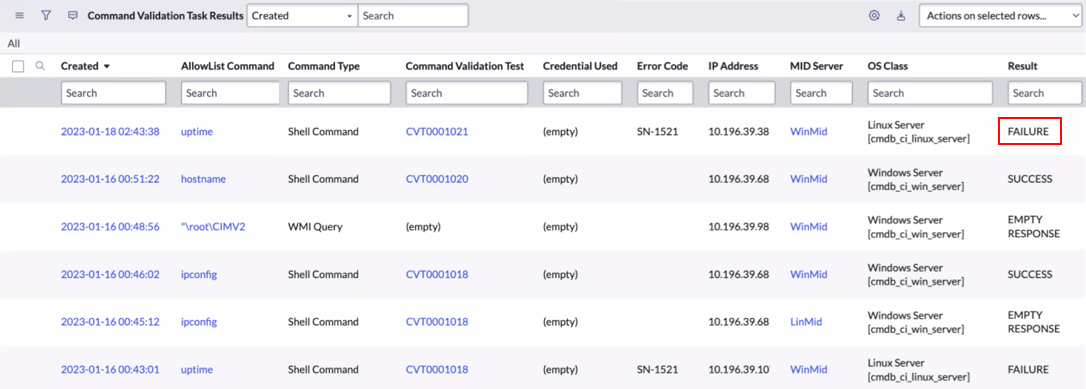Focus the OS Class column search box
The height and width of the screenshot is (389, 1086).
(929, 93)
